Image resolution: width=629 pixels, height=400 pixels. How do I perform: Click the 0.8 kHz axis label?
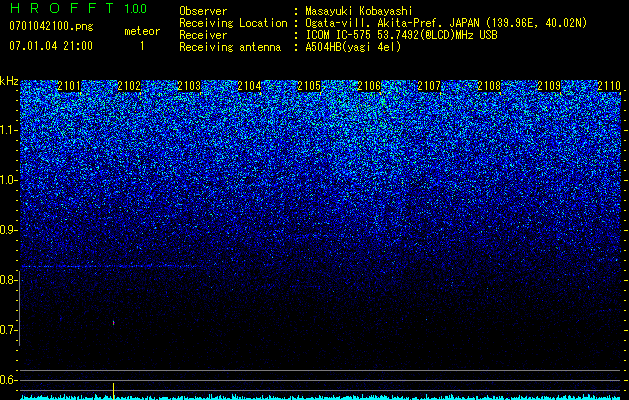(8, 280)
